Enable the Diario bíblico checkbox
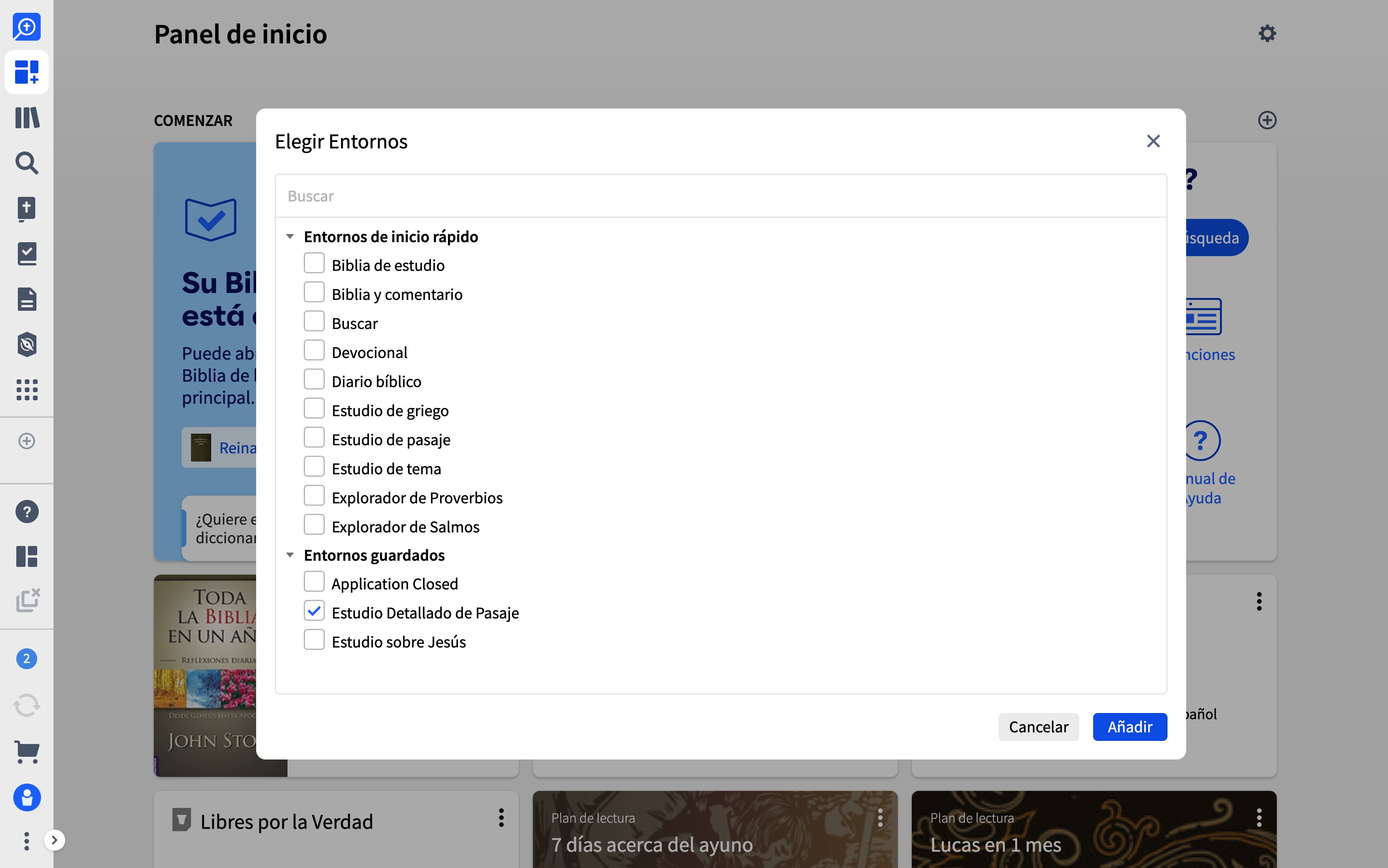This screenshot has width=1388, height=868. point(314,379)
